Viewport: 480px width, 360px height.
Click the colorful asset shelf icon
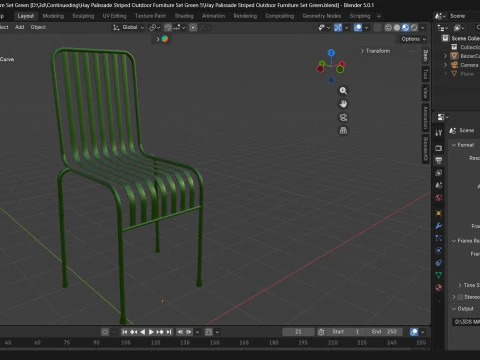(x=165, y=39)
